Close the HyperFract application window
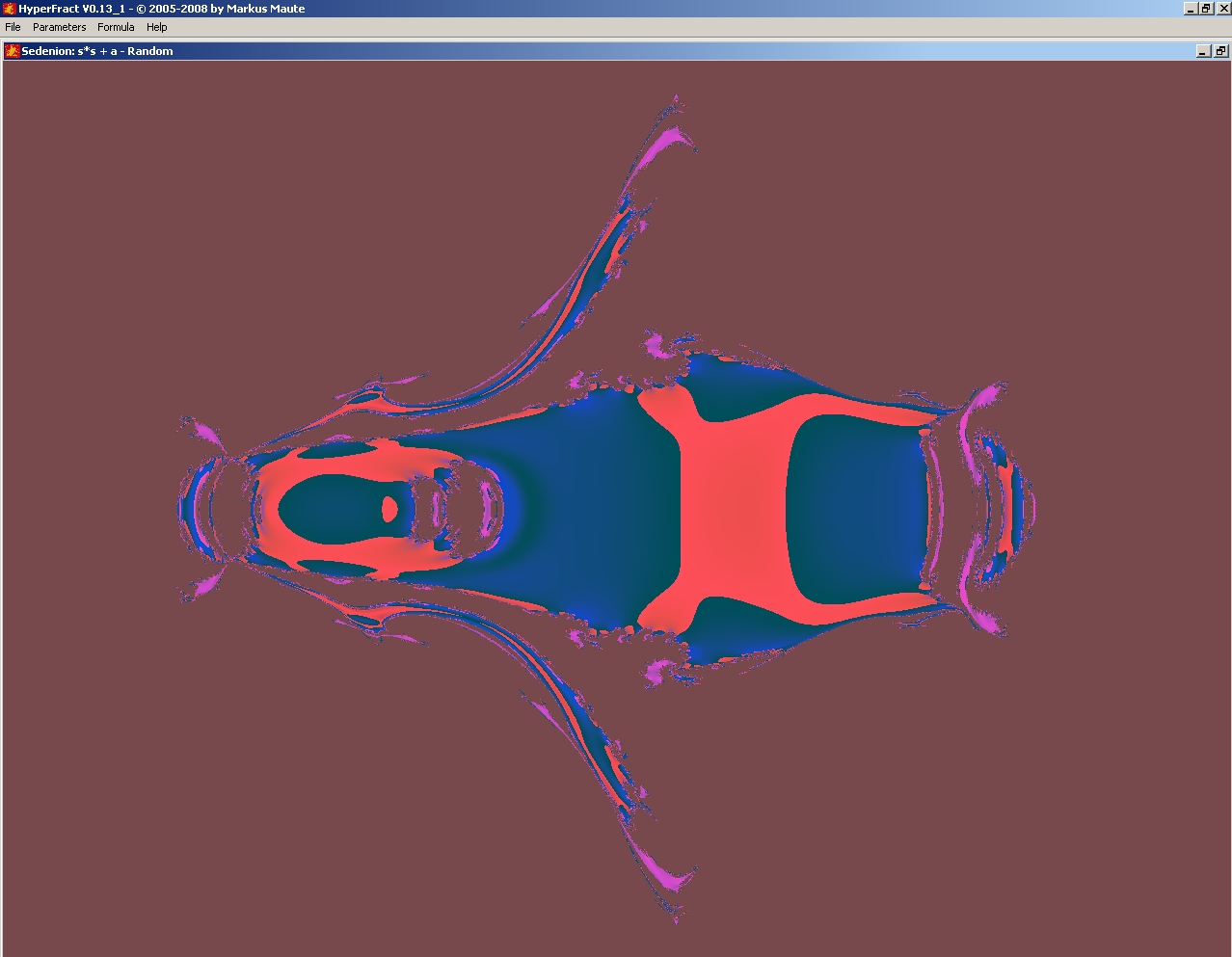The width and height of the screenshot is (1232, 957). 1222,9
